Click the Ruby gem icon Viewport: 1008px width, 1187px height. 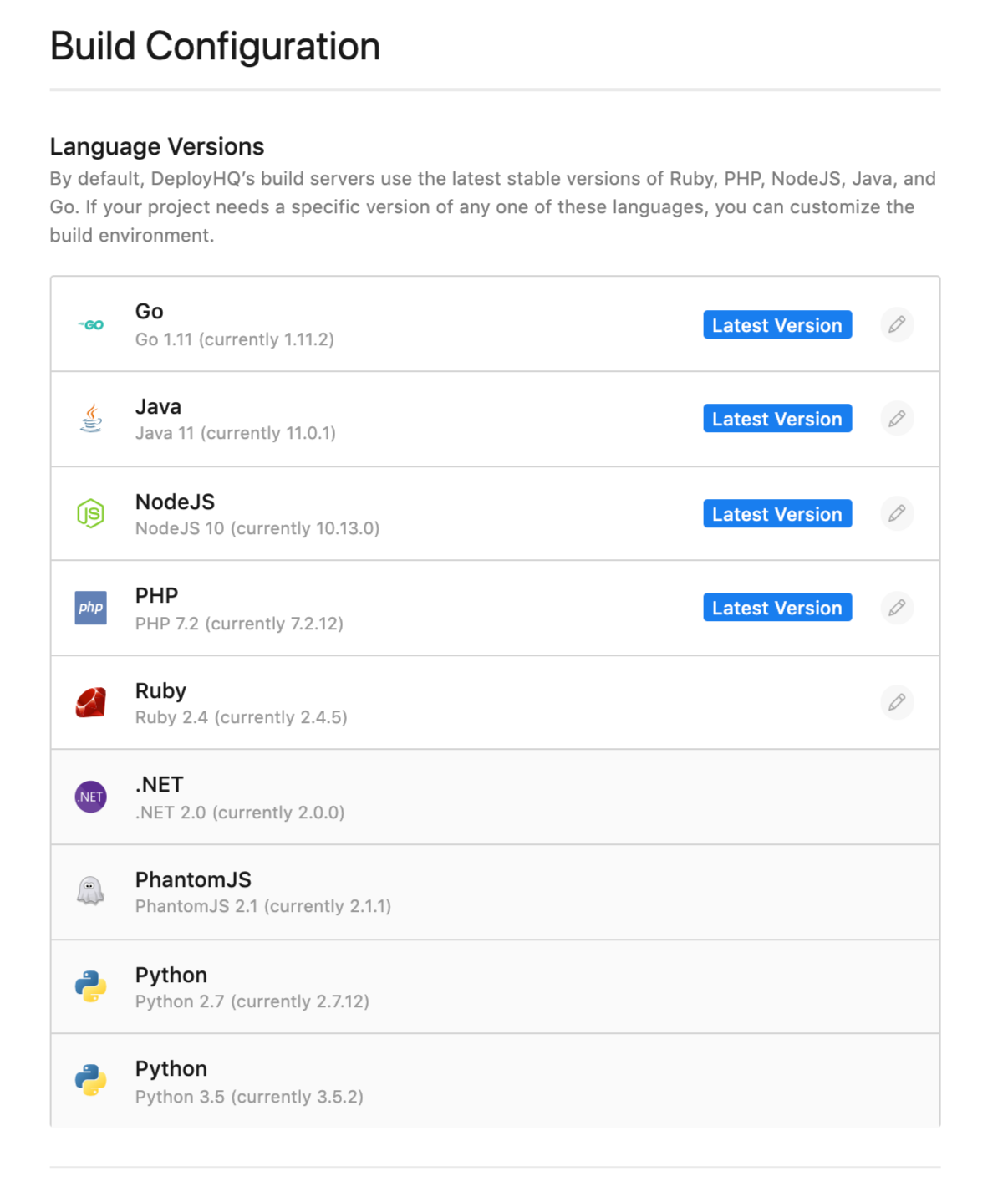[x=90, y=702]
